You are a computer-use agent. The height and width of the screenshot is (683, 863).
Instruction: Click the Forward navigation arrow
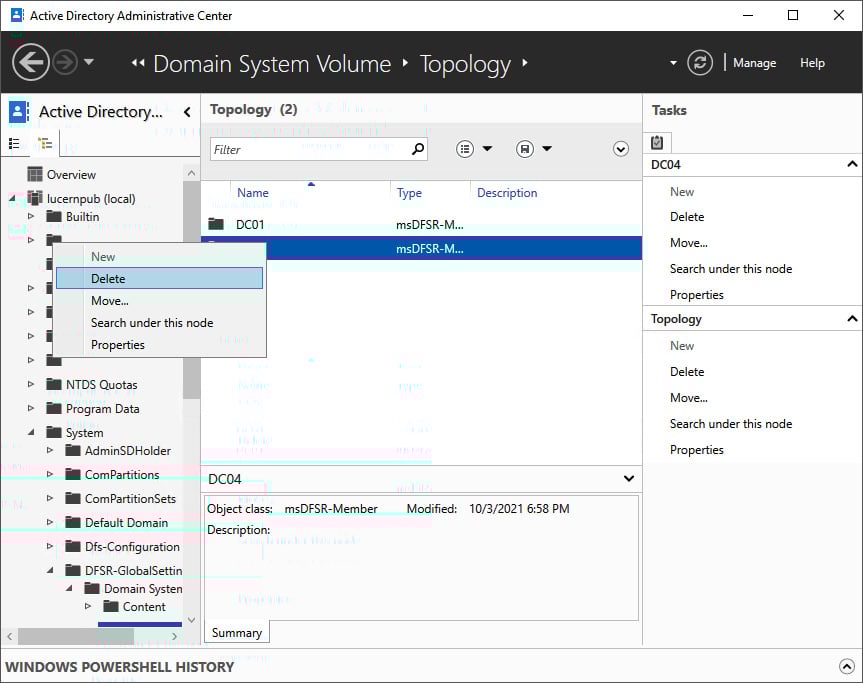[x=65, y=62]
